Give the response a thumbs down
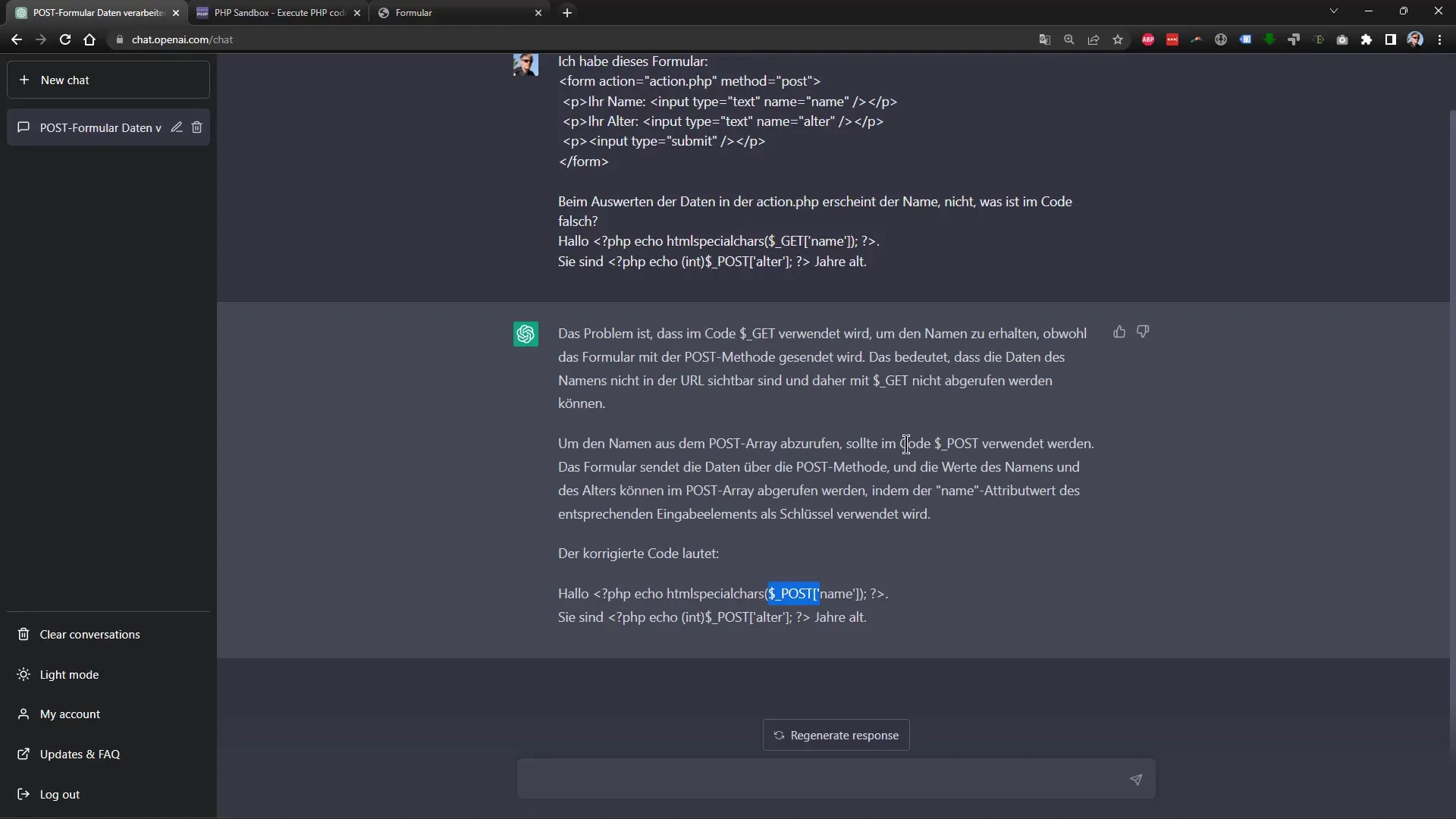The width and height of the screenshot is (1456, 819). coord(1143,331)
